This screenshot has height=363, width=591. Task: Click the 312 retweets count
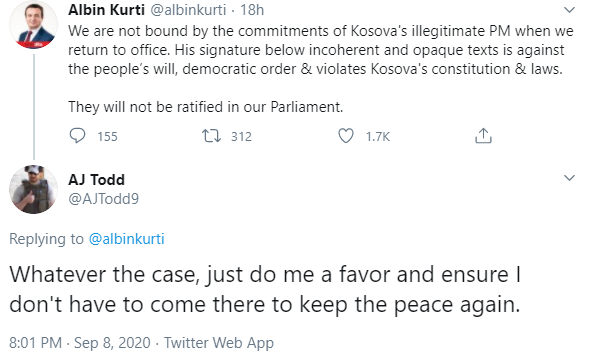click(241, 136)
